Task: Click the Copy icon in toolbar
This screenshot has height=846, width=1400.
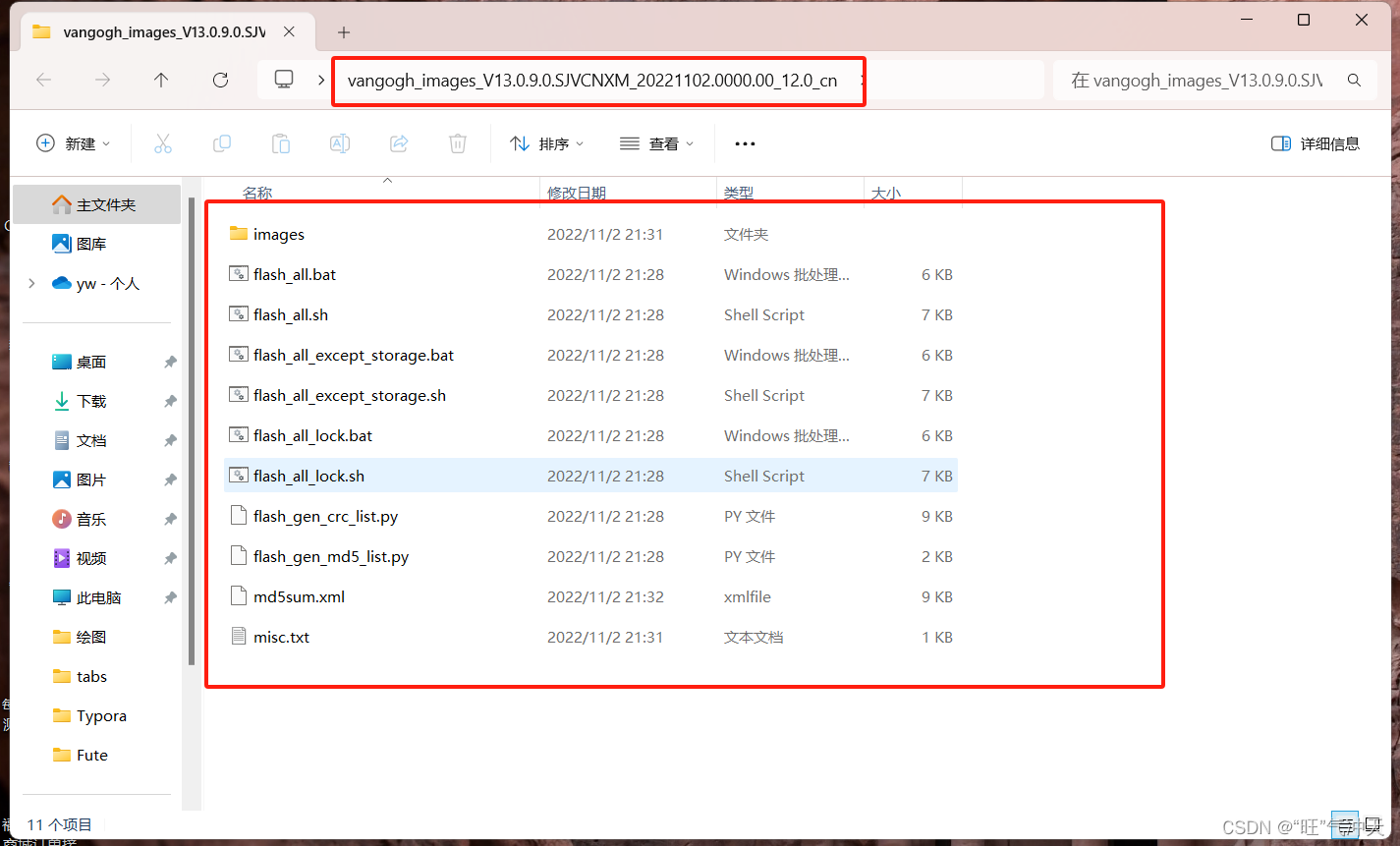Action: coord(222,143)
